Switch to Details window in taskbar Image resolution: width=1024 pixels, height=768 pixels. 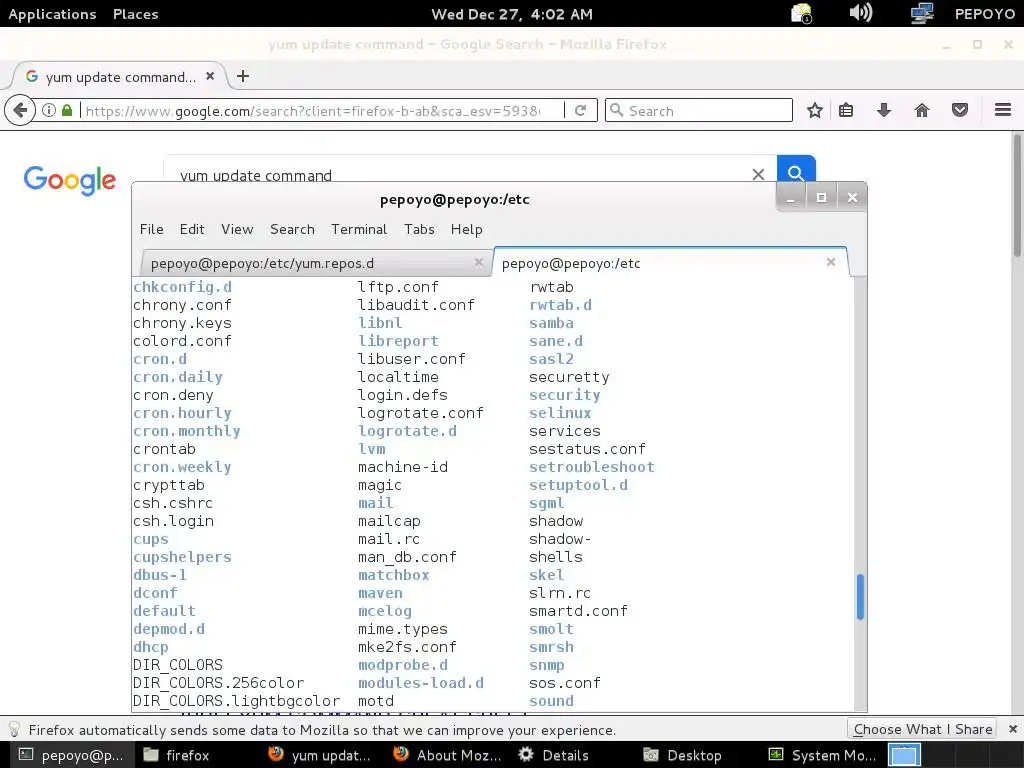tap(554, 755)
